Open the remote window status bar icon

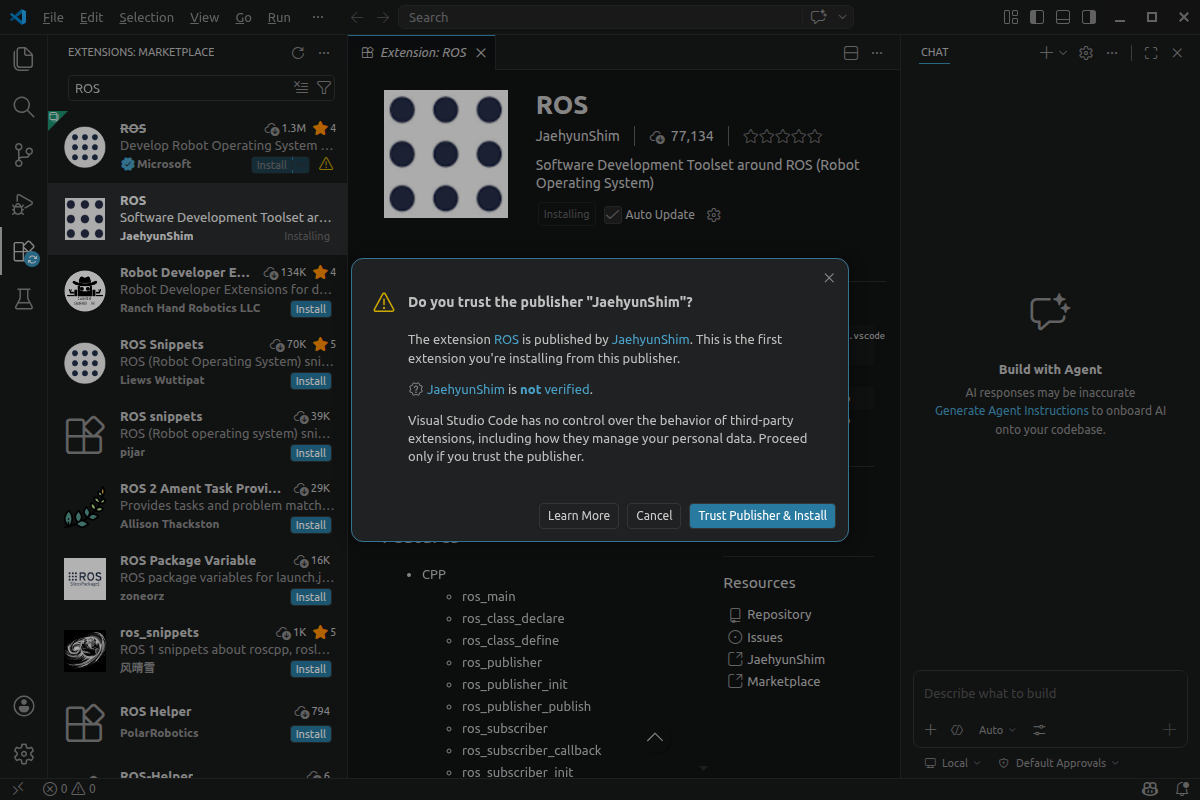(17, 789)
